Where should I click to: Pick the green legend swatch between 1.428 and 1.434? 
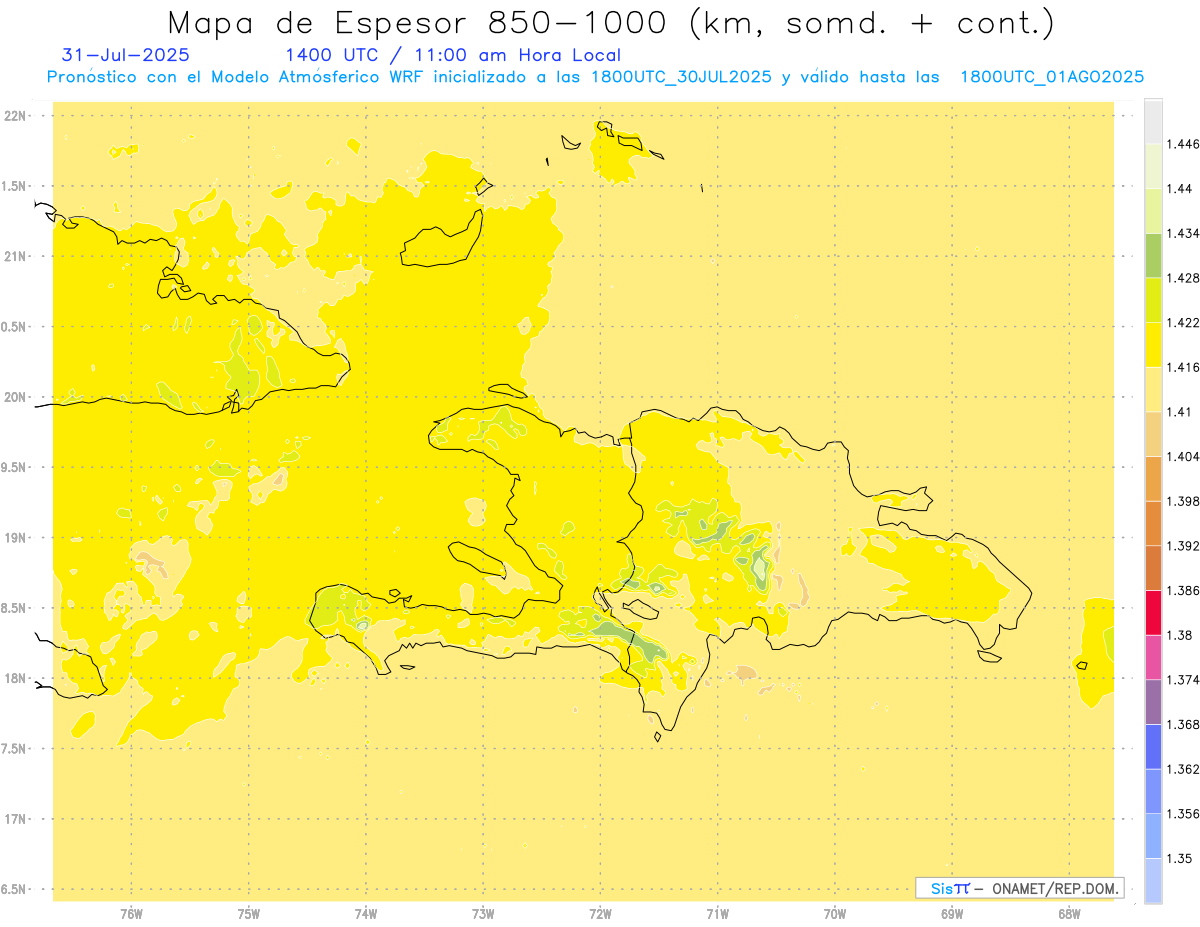[1153, 256]
